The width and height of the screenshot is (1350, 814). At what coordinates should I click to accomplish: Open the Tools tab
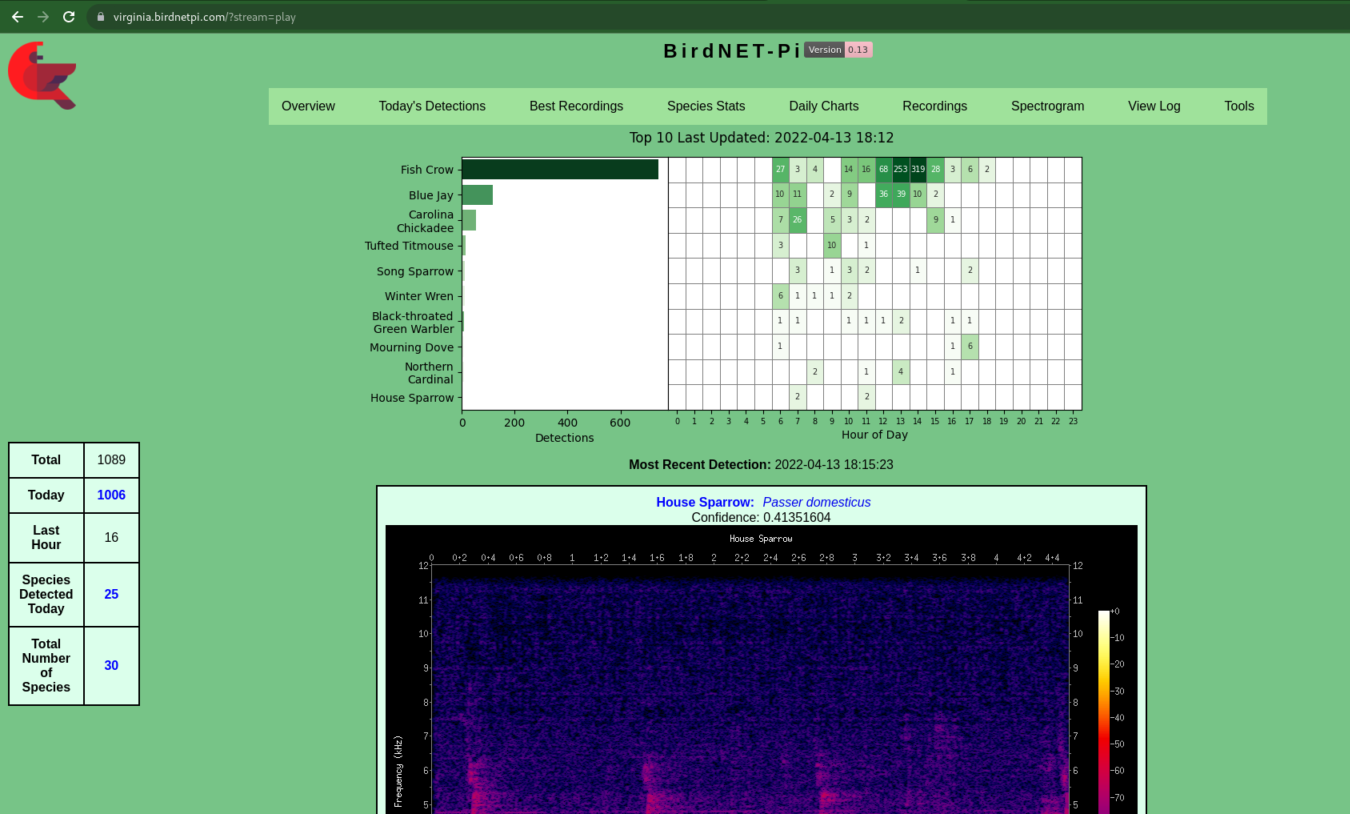click(1238, 106)
